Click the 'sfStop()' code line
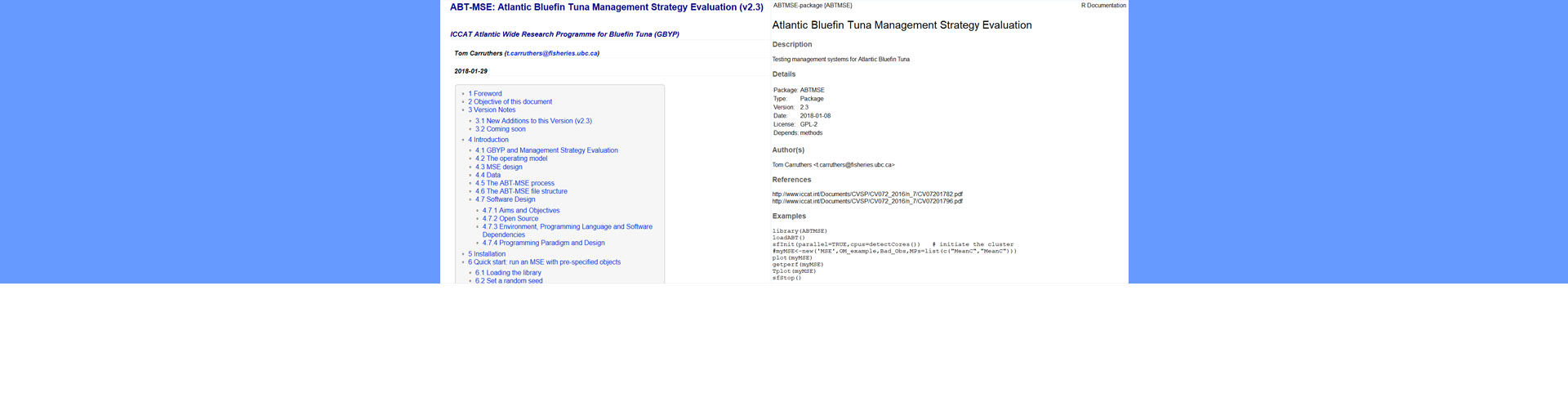1568x411 pixels. [787, 278]
